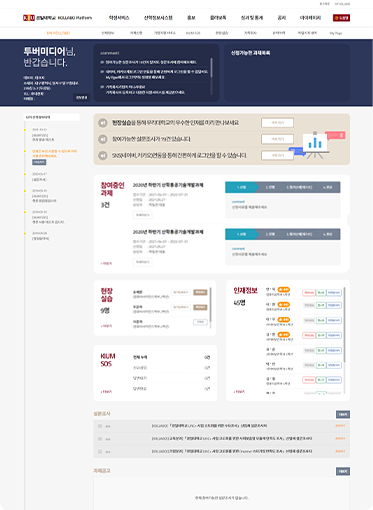The width and height of the screenshot is (373, 510).
Task: Click blue button in third 인재정보 row
Action: (x=334, y=320)
